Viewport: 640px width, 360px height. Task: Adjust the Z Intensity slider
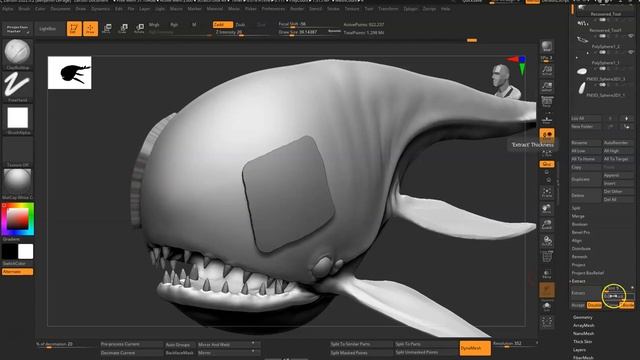click(242, 32)
